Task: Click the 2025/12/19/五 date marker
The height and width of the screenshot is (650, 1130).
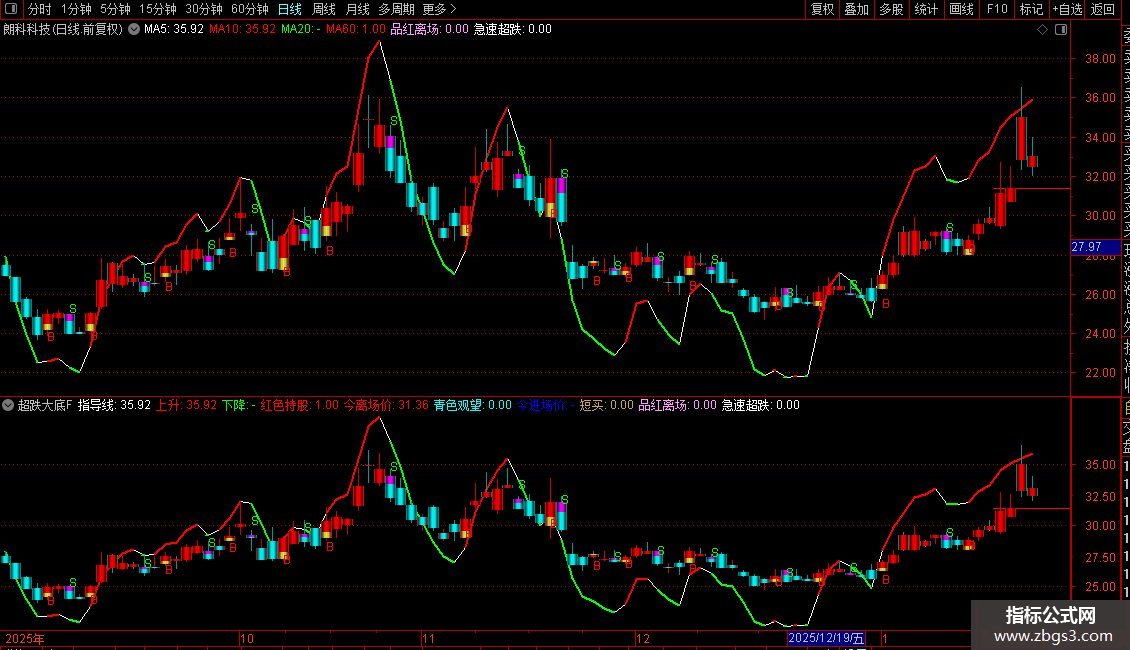Action: click(x=826, y=638)
